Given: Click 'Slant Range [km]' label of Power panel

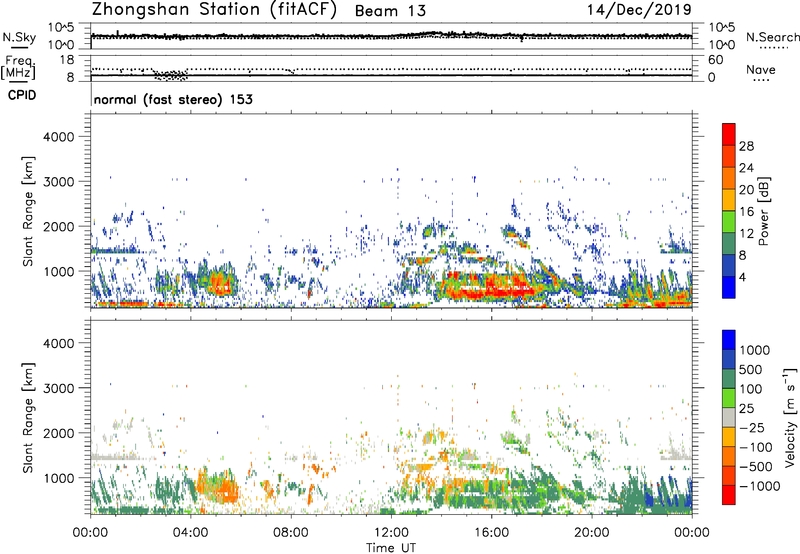Looking at the screenshot, I should tap(28, 211).
